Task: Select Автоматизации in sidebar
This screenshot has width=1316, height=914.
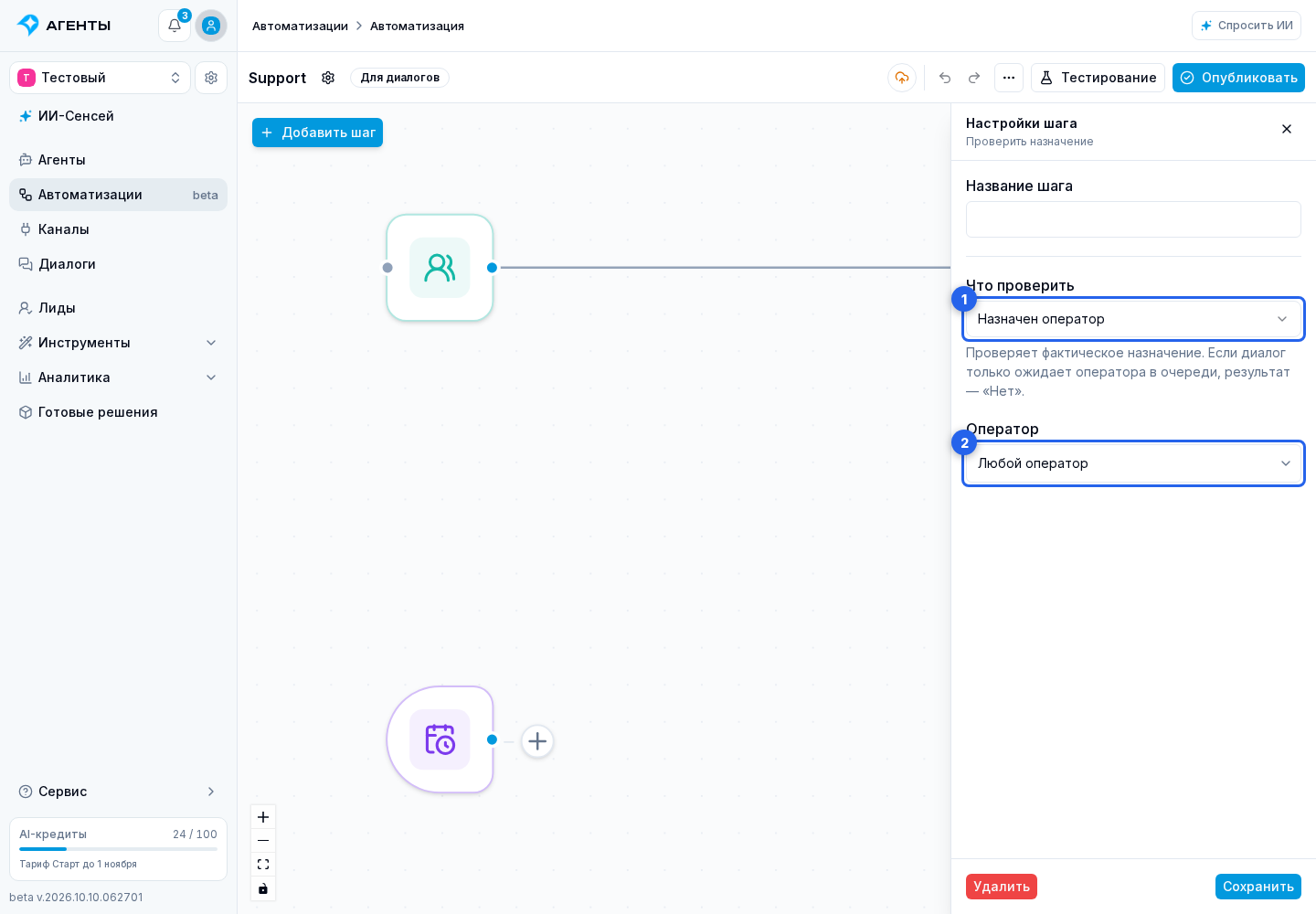Action: 118,195
